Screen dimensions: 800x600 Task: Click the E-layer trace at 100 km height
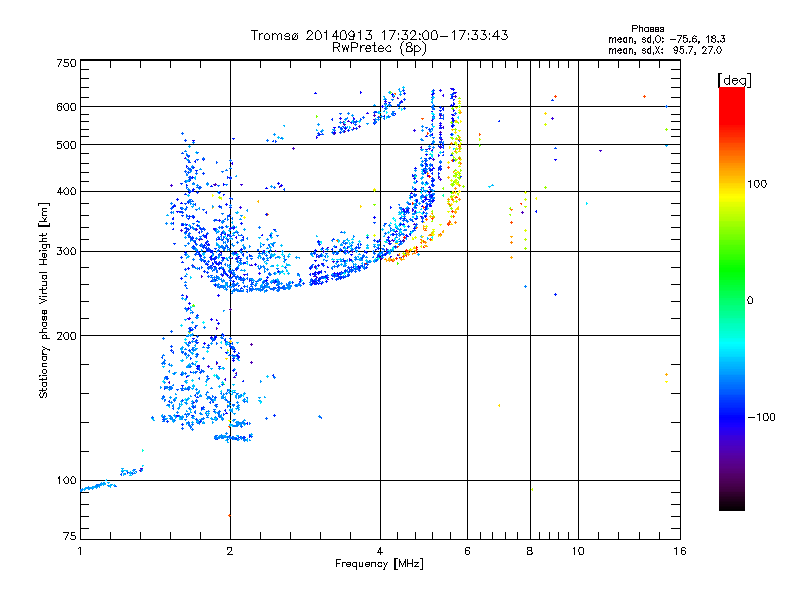(x=98, y=486)
